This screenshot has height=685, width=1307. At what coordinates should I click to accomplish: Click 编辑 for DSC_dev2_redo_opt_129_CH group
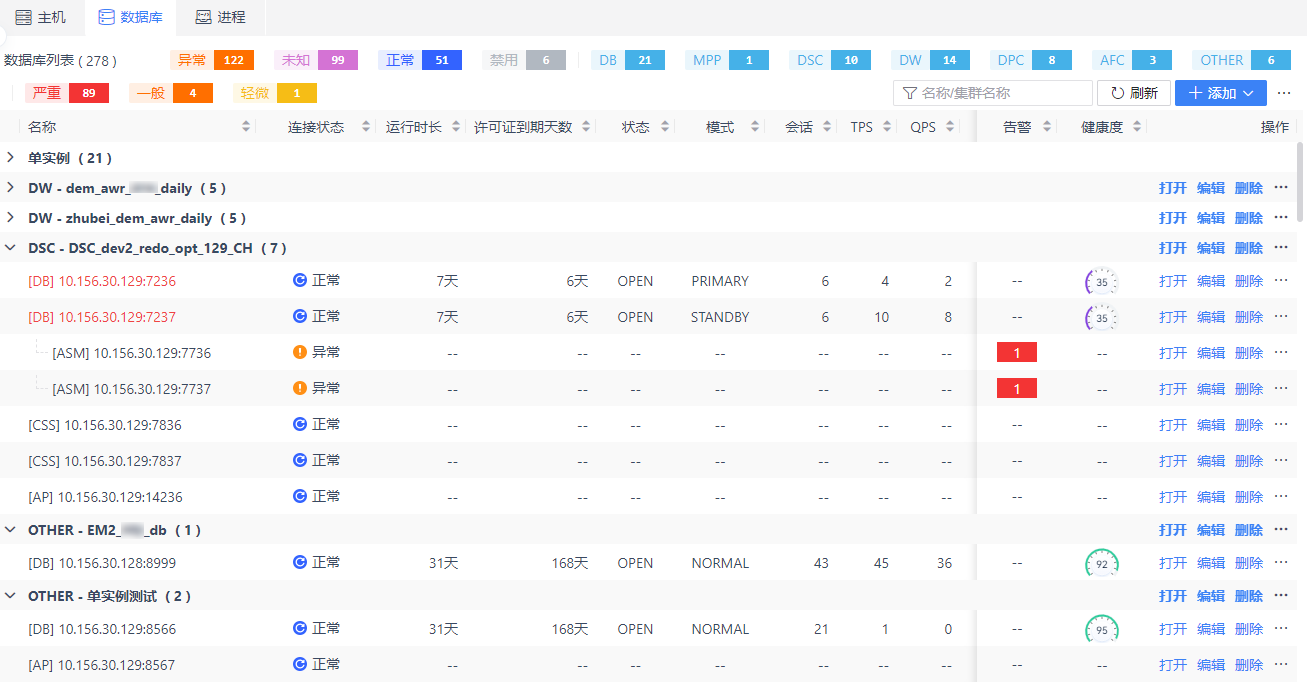(1211, 248)
